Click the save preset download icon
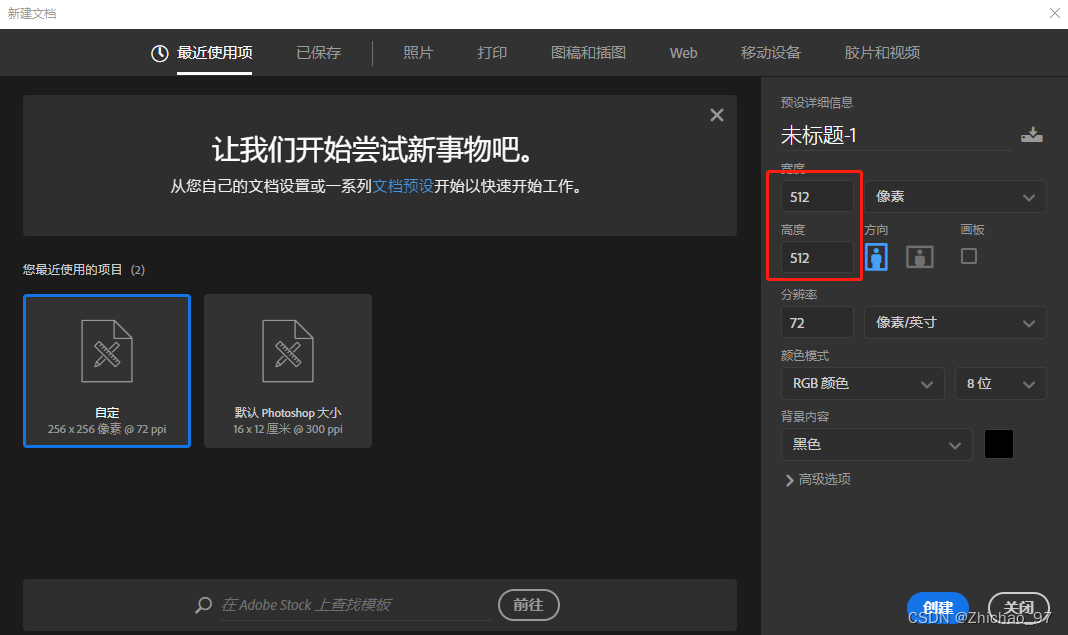1068x635 pixels. click(1031, 135)
